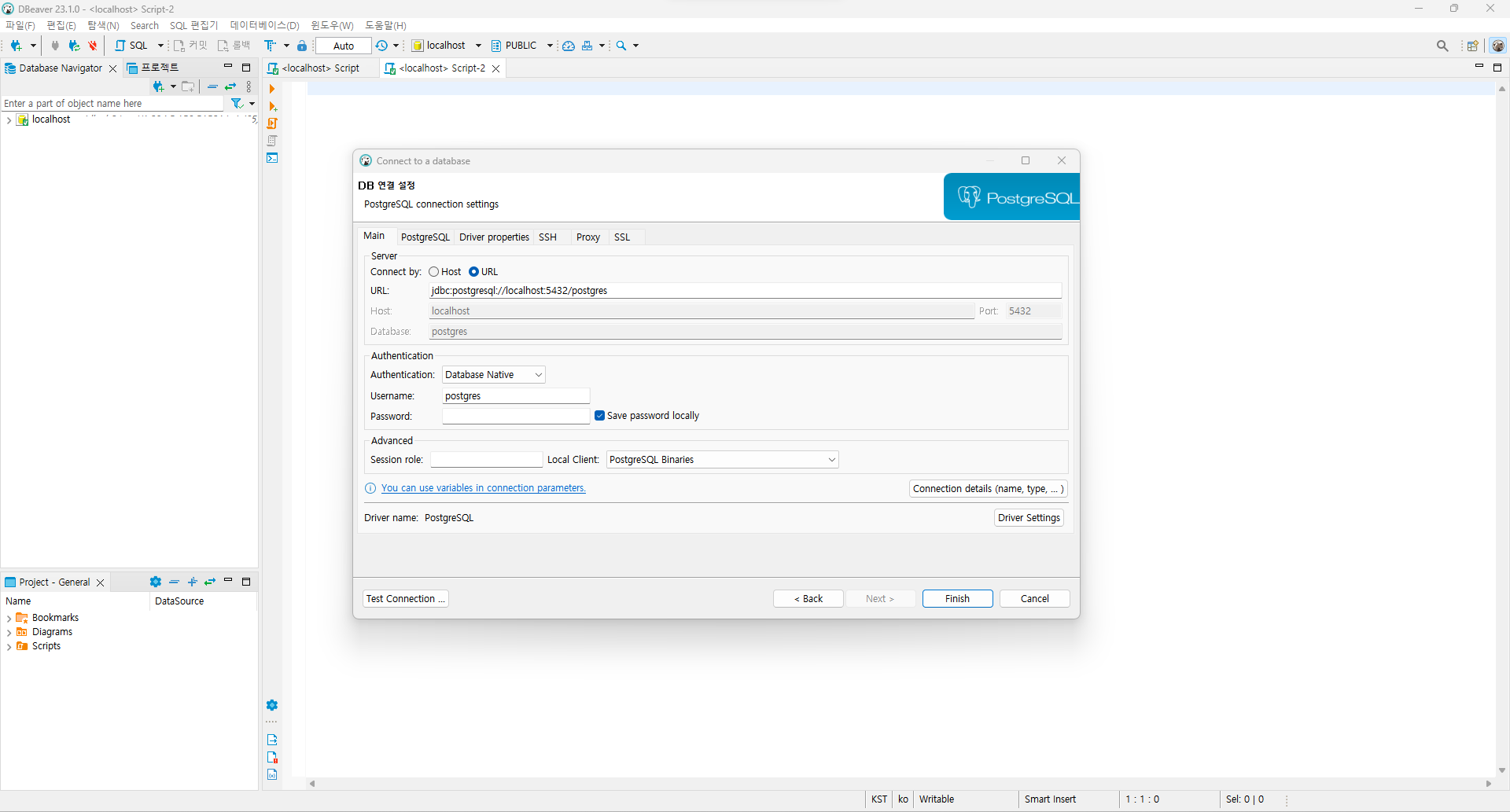The height and width of the screenshot is (812, 1510).
Task: Click Execute SQL statement orange arrow icon
Action: pos(272,89)
